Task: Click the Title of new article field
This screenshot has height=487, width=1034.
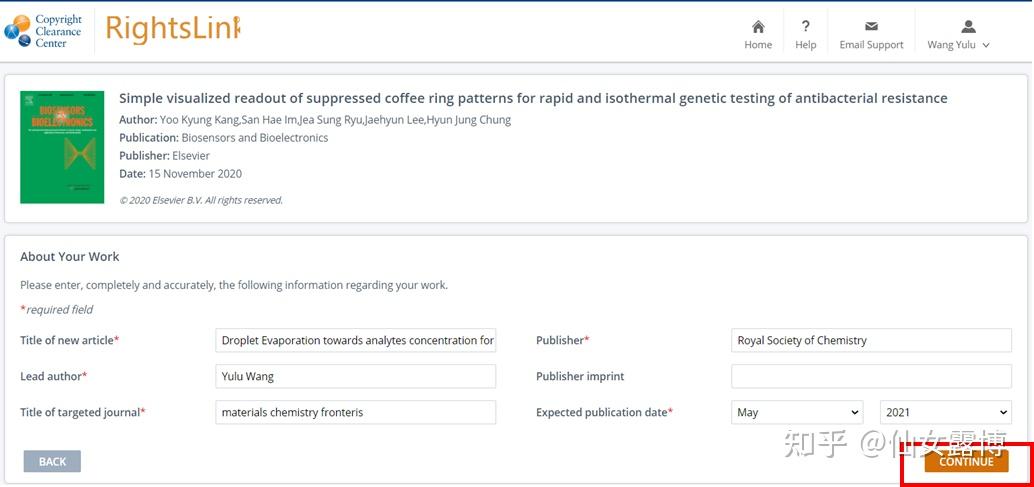Action: click(356, 340)
